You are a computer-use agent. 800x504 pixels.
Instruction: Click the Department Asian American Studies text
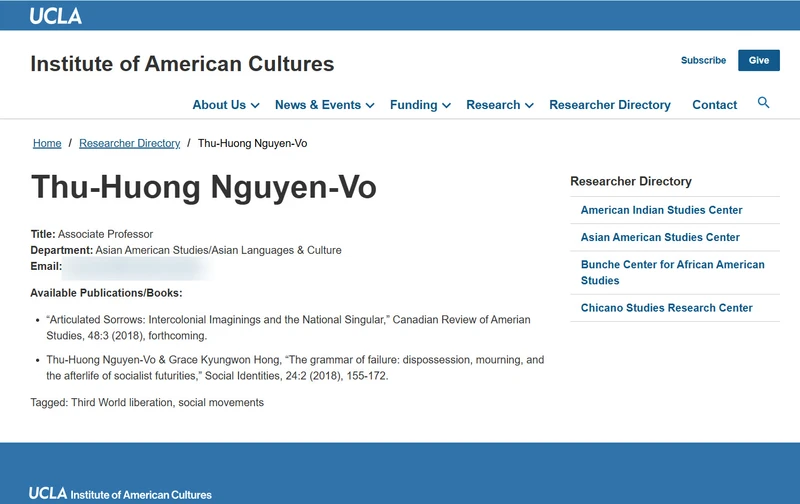(186, 250)
